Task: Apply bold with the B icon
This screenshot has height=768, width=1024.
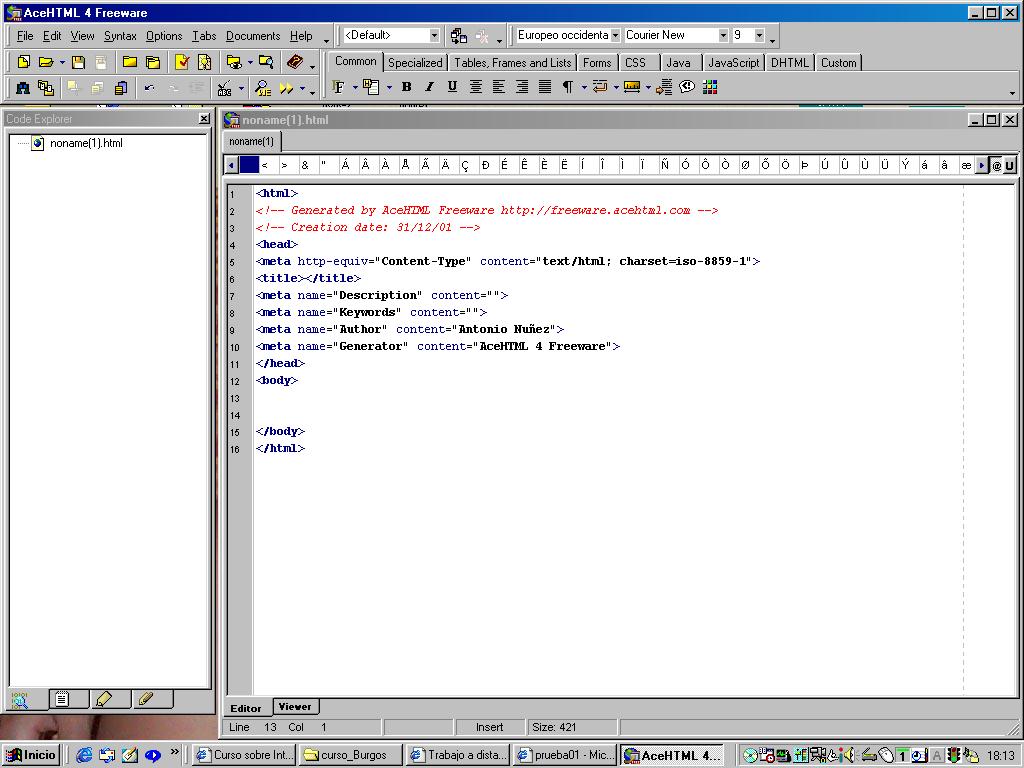Action: (x=406, y=87)
